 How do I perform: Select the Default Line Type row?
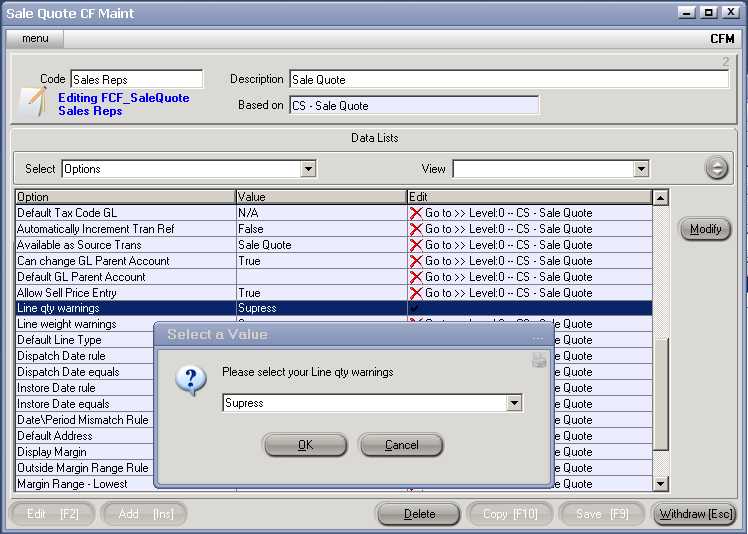click(x=84, y=340)
